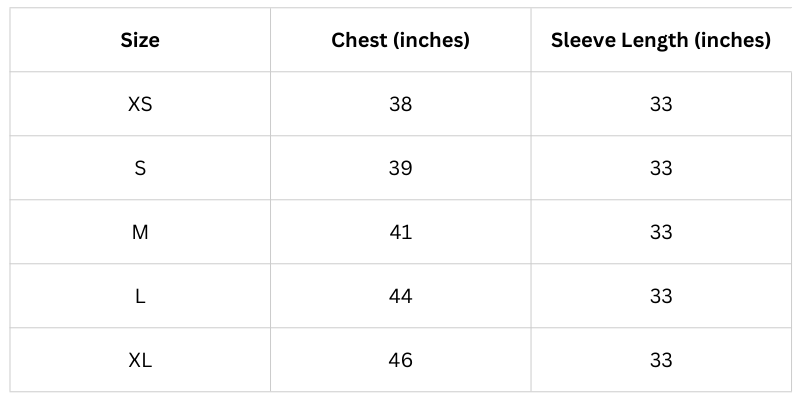This screenshot has width=800, height=400.
Task: Click sleeve length 33 in S row
Action: 661,168
